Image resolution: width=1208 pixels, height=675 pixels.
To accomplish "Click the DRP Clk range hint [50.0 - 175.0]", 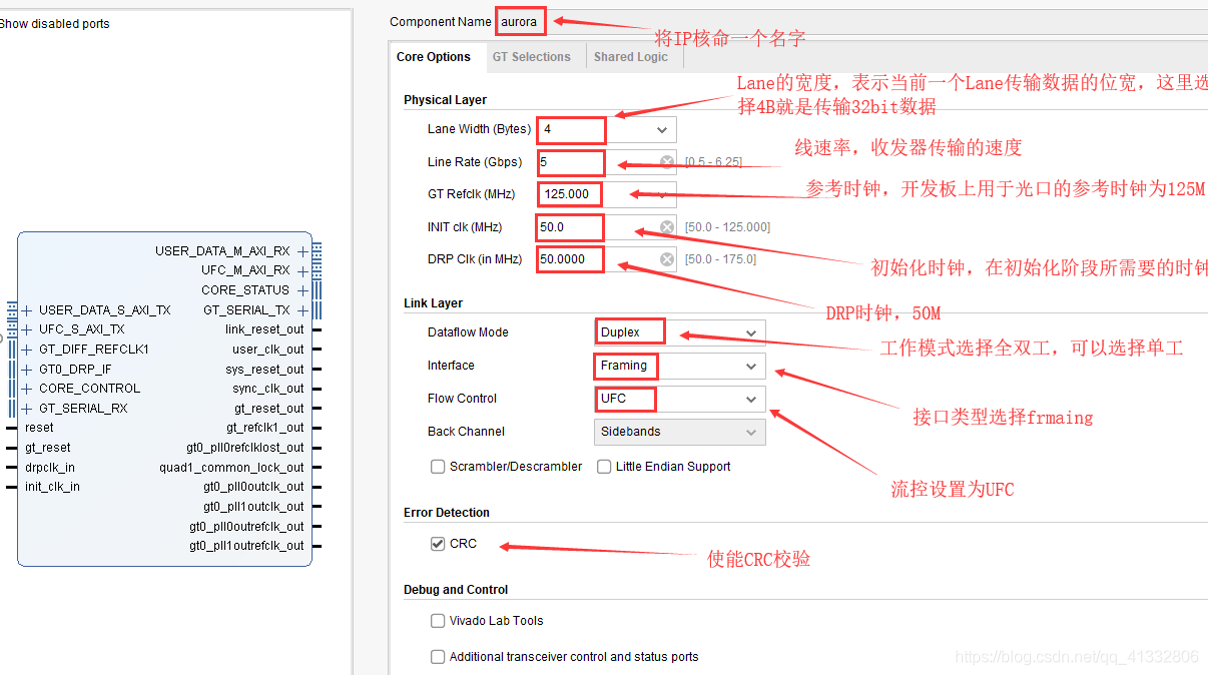I will (x=720, y=259).
